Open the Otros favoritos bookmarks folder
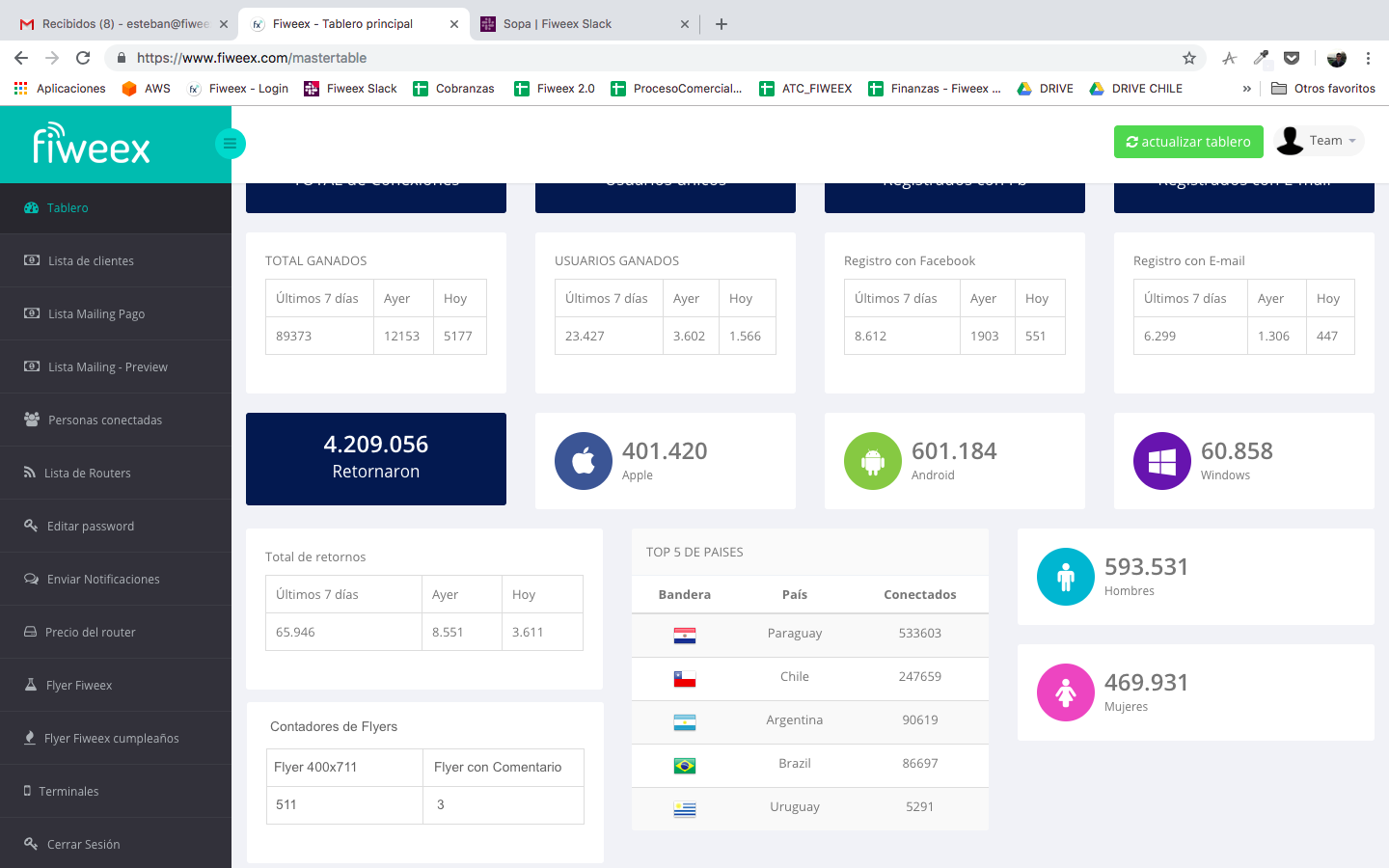The image size is (1389, 868). click(x=1323, y=89)
